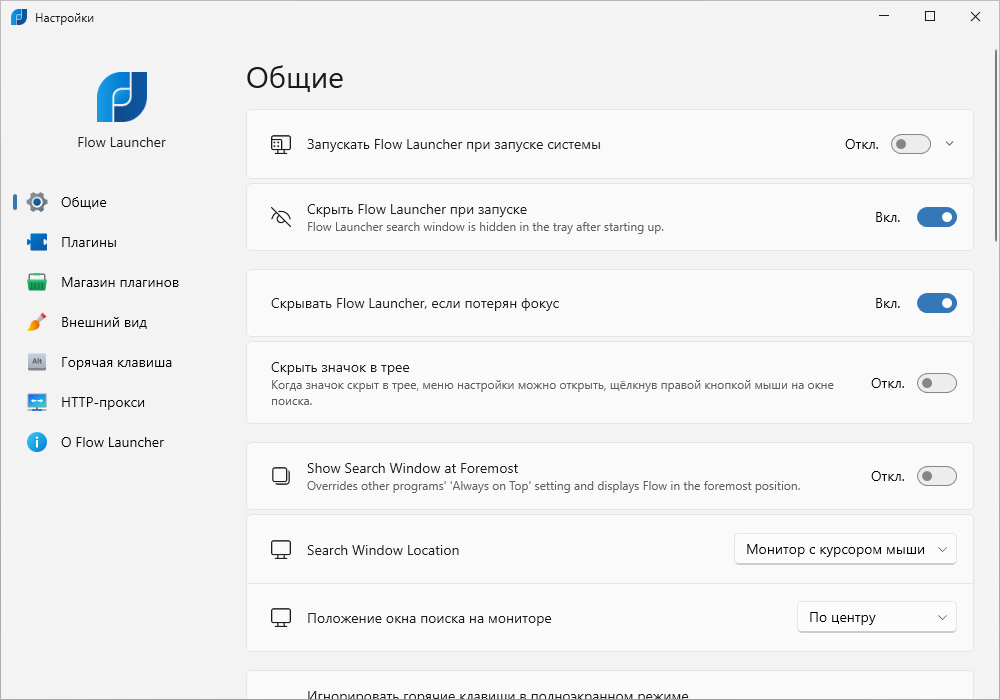Click the Flow Launcher icon in title bar
Viewport: 1000px width, 700px height.
19,17
